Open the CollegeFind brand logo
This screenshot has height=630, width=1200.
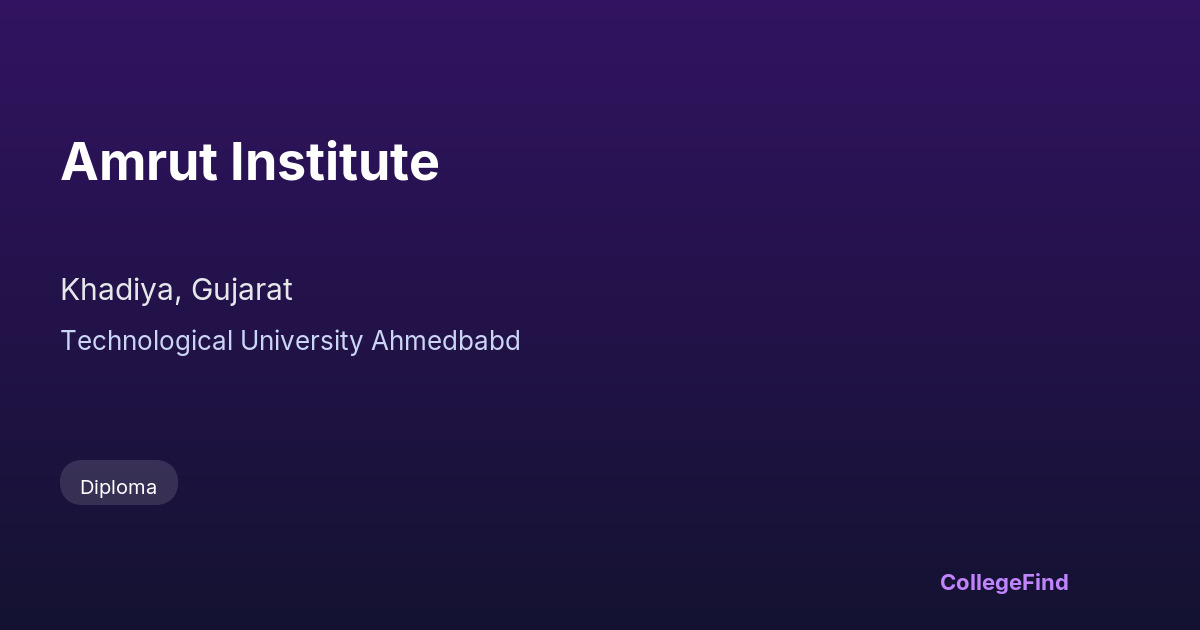click(x=1003, y=582)
